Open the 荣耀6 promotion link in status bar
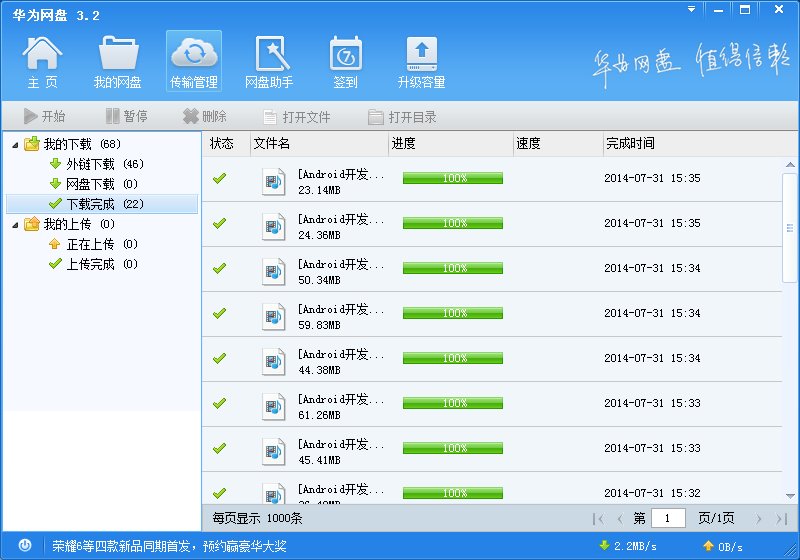 (169, 547)
